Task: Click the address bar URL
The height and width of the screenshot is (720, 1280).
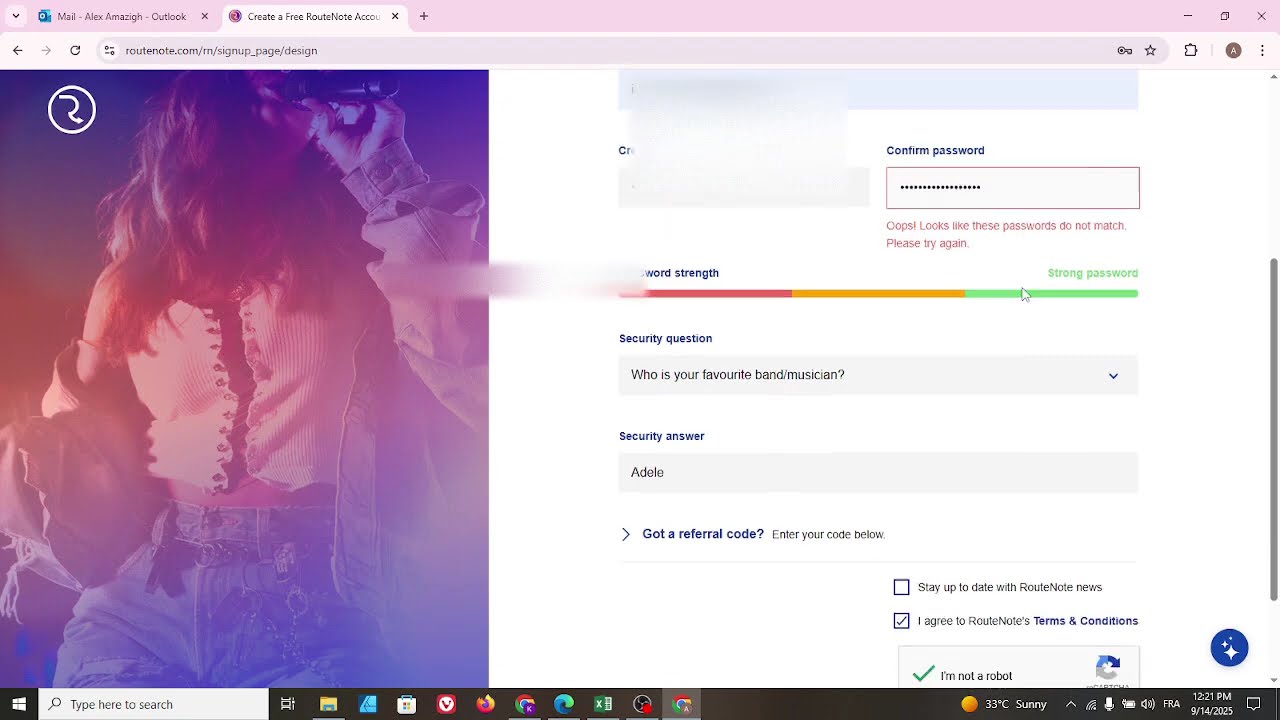Action: click(221, 50)
